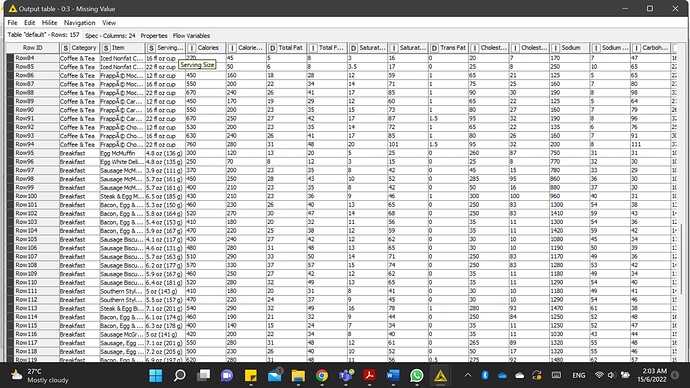Click the Row ID column header
This screenshot has height=388, width=690.
pyautogui.click(x=33, y=48)
